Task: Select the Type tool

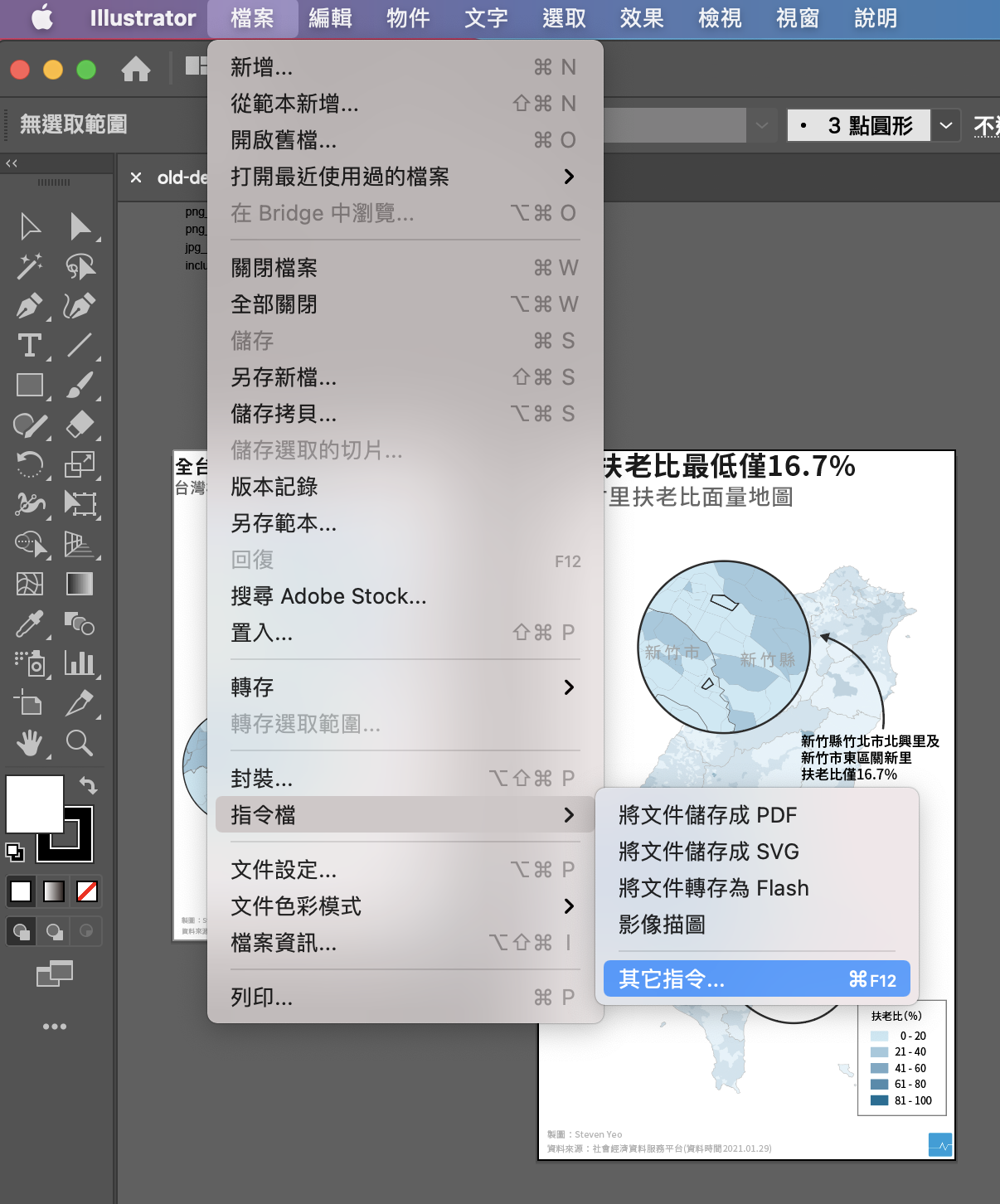Action: point(30,346)
